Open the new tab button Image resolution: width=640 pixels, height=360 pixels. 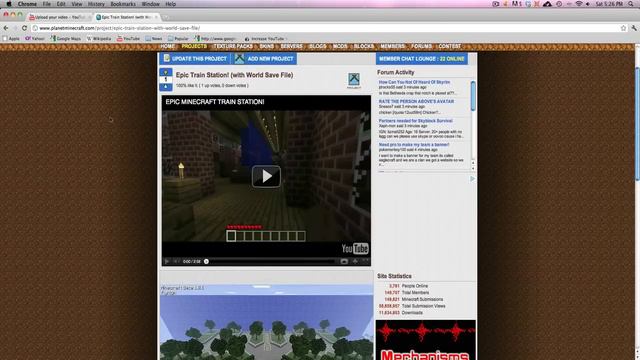coord(165,17)
